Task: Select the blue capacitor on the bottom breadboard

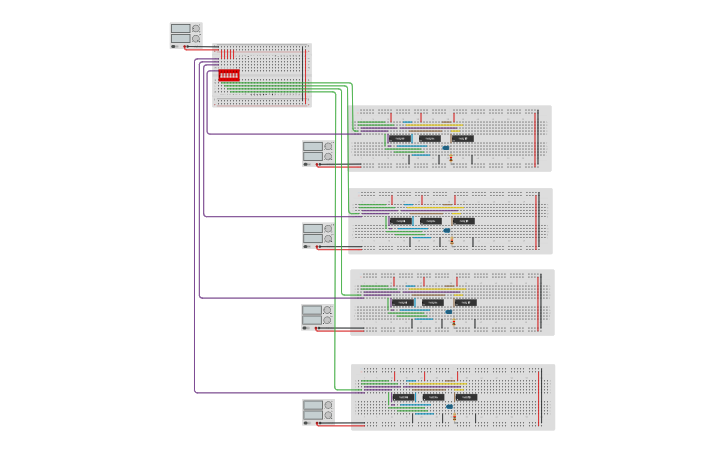Action: (449, 407)
